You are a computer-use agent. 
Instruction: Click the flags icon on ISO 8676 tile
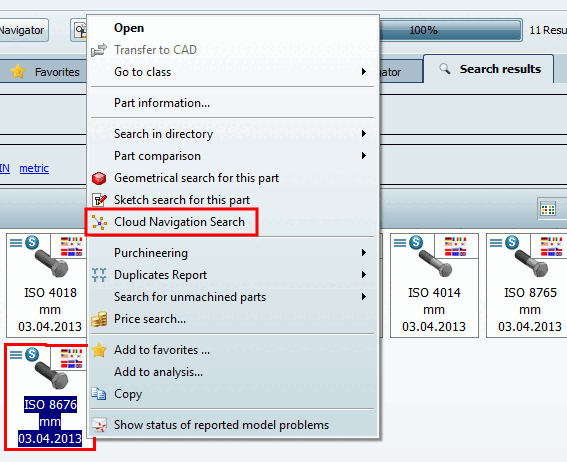pos(71,359)
